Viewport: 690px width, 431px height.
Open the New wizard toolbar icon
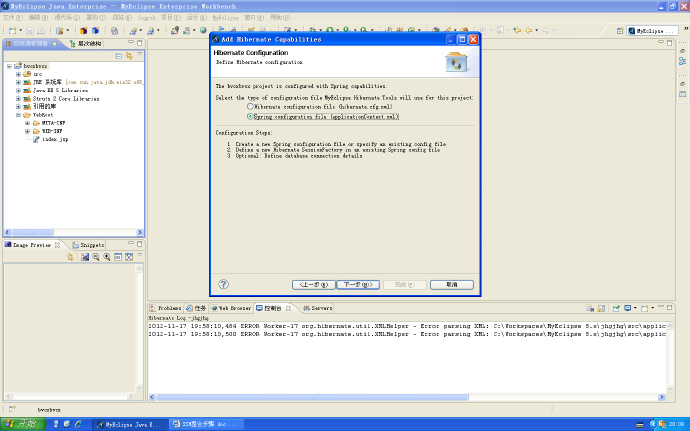pos(12,30)
